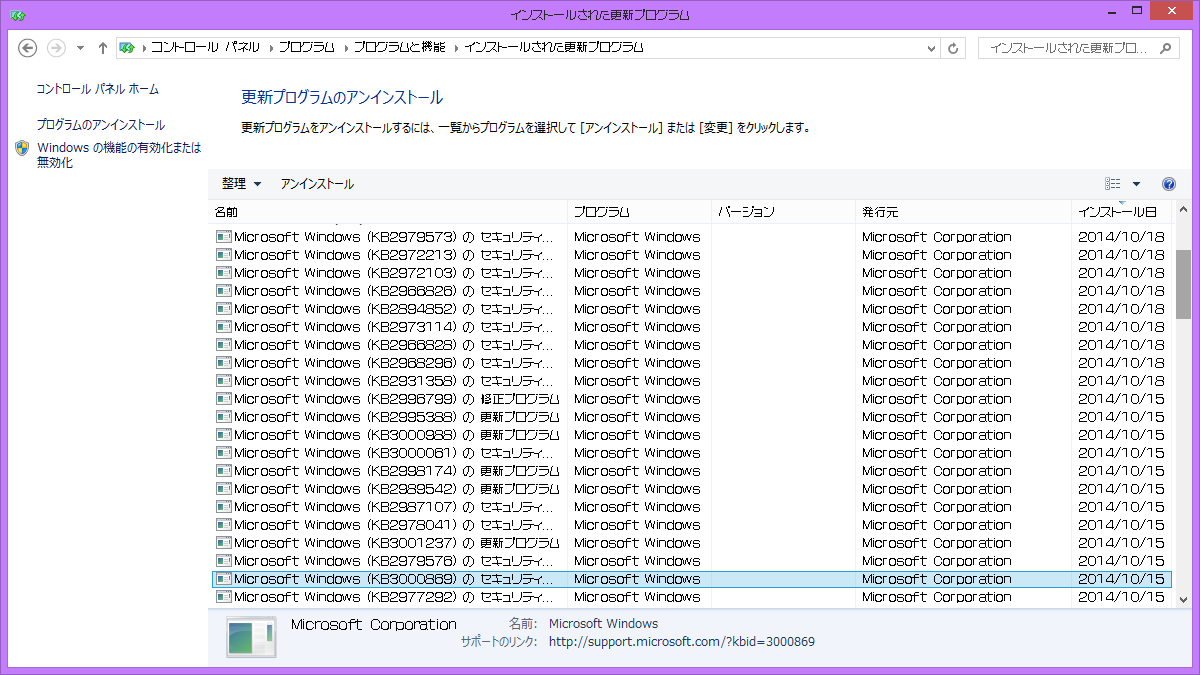The height and width of the screenshot is (675, 1200).
Task: Change the view using the view layout icon
Action: pos(1113,184)
